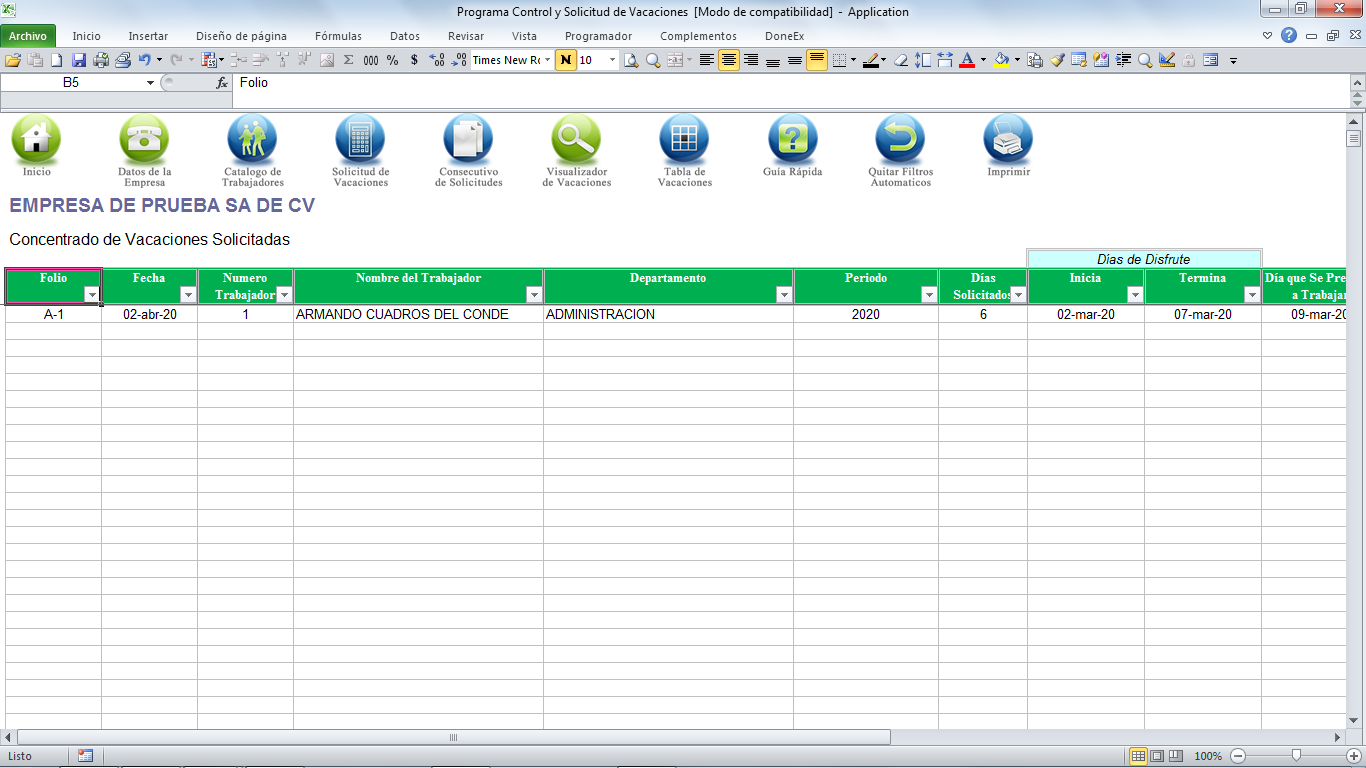The width and height of the screenshot is (1366, 768).
Task: Toggle align text left
Action: tap(707, 60)
